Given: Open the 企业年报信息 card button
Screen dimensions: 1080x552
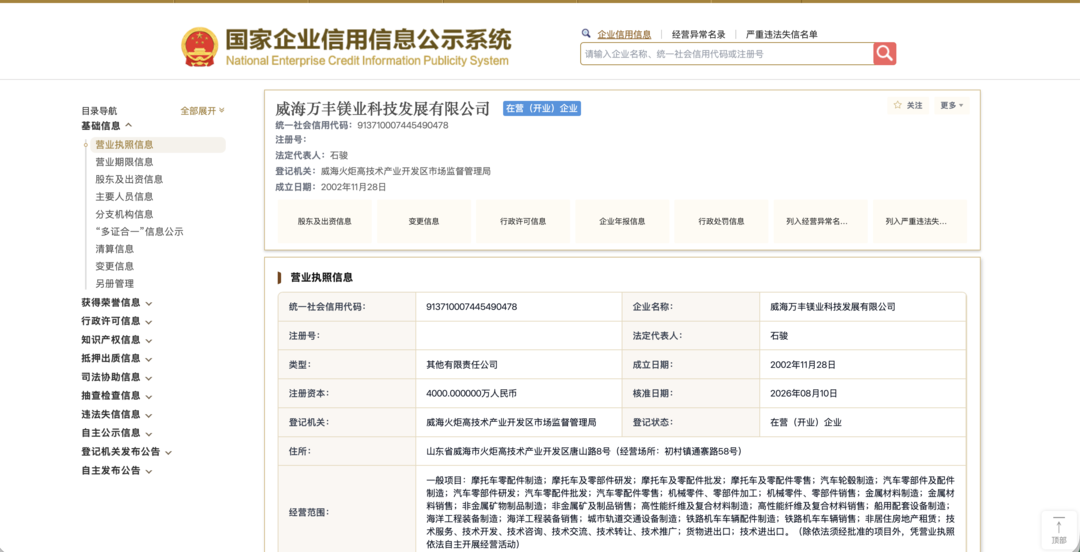Looking at the screenshot, I should [622, 222].
